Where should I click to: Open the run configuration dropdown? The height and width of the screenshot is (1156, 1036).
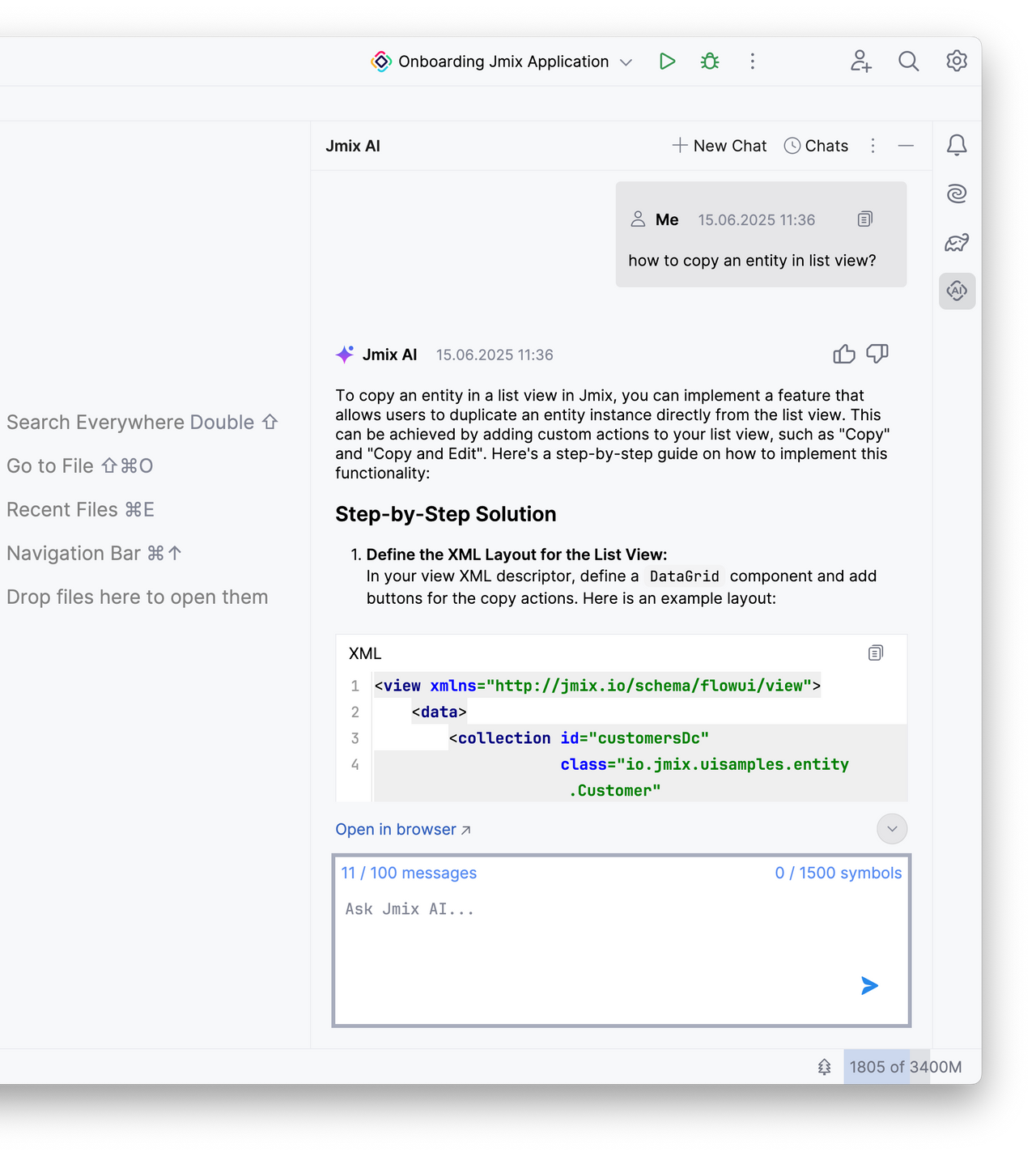click(625, 61)
